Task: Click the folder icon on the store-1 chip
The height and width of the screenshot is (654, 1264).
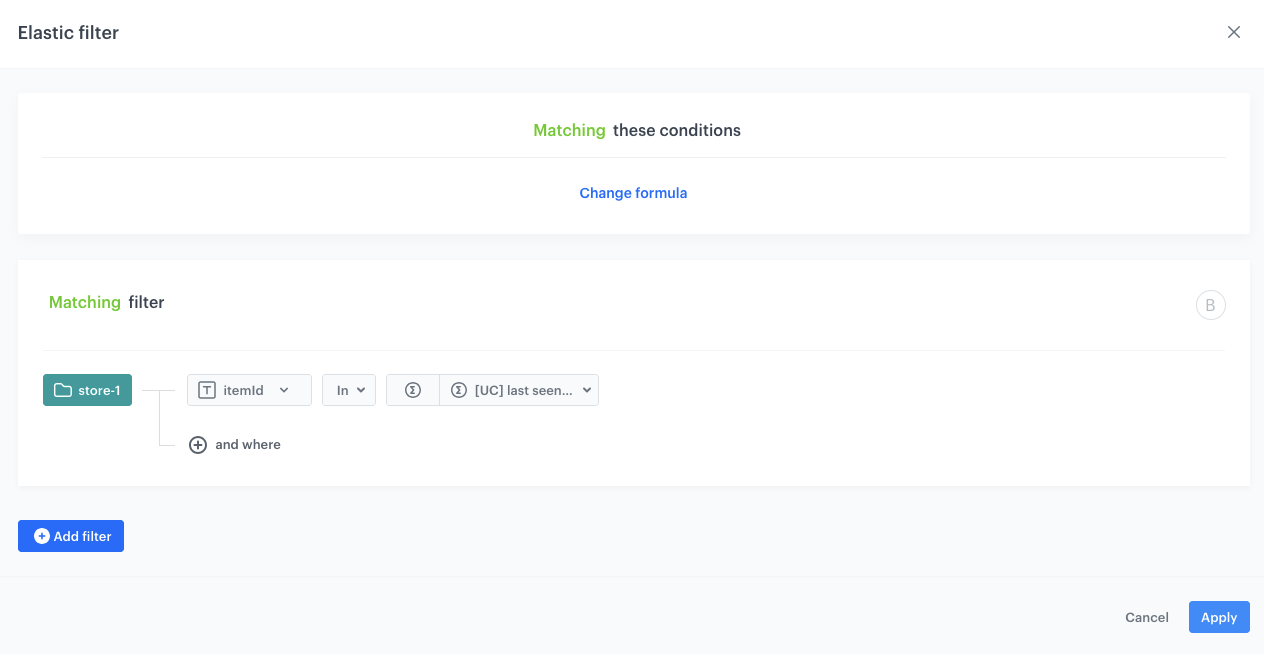Action: click(62, 390)
